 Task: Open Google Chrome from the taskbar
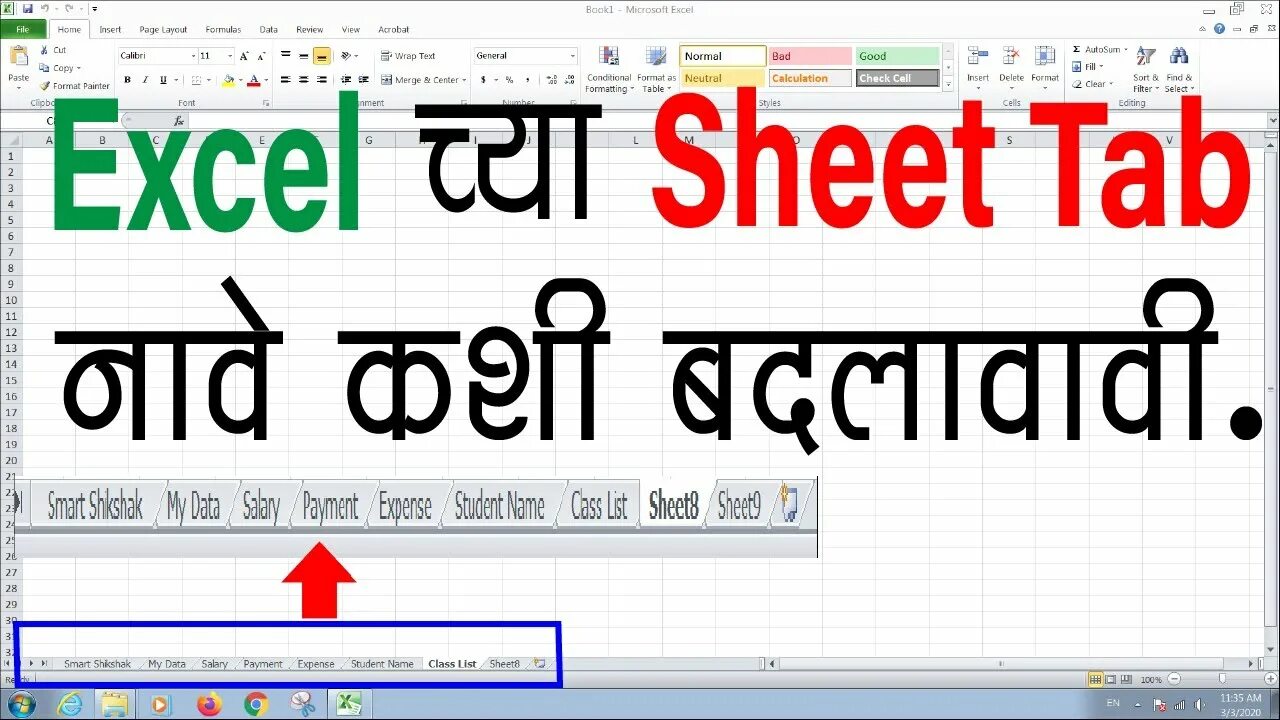tap(256, 704)
